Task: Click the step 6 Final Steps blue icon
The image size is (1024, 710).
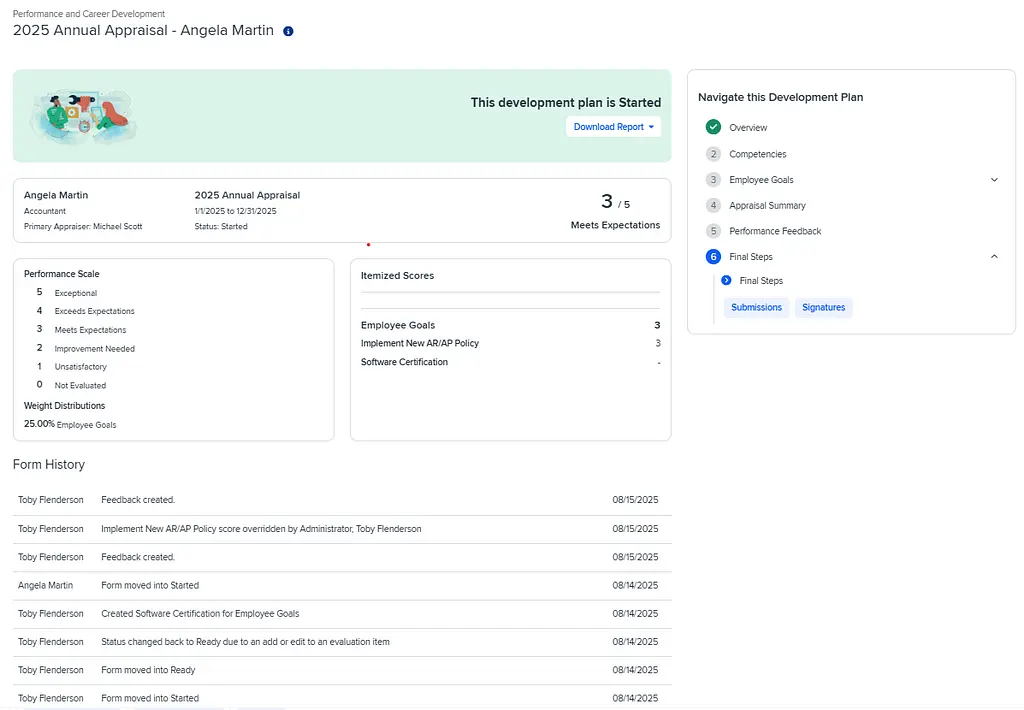Action: click(x=713, y=257)
